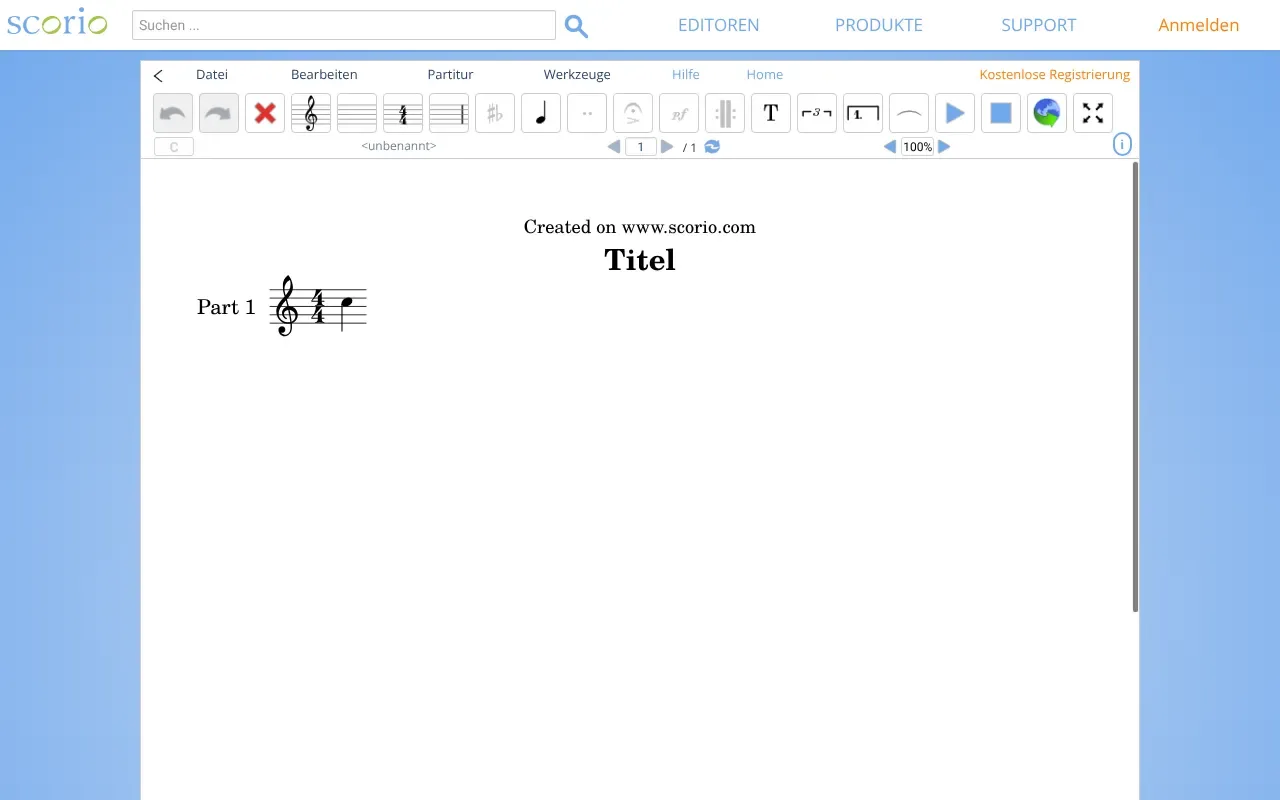Click the red X delete icon
Image resolution: width=1280 pixels, height=800 pixels.
click(x=265, y=113)
